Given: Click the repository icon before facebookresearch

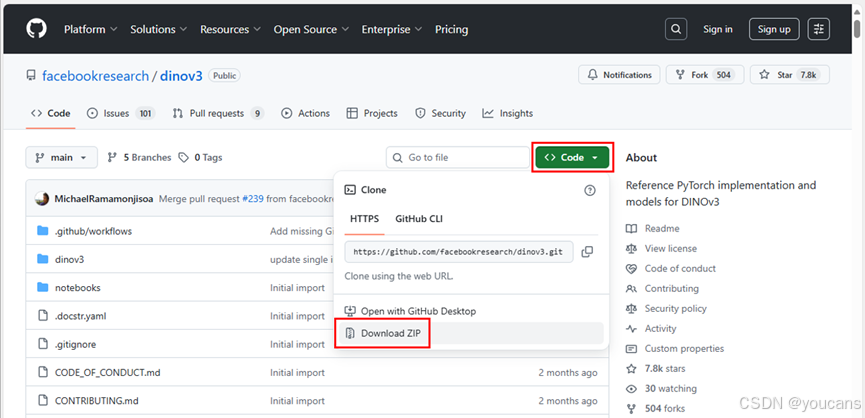Looking at the screenshot, I should [x=31, y=76].
